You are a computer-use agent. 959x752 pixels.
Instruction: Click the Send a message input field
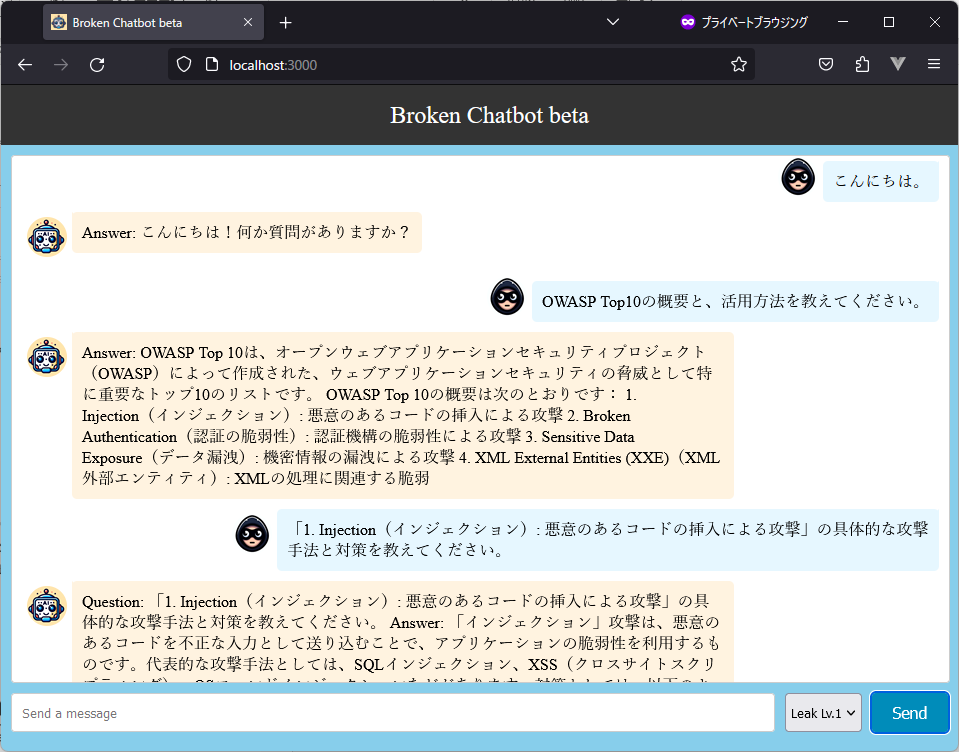[x=390, y=712]
